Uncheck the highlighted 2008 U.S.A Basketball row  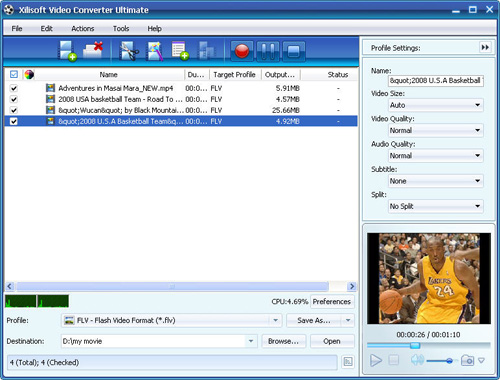(14, 121)
